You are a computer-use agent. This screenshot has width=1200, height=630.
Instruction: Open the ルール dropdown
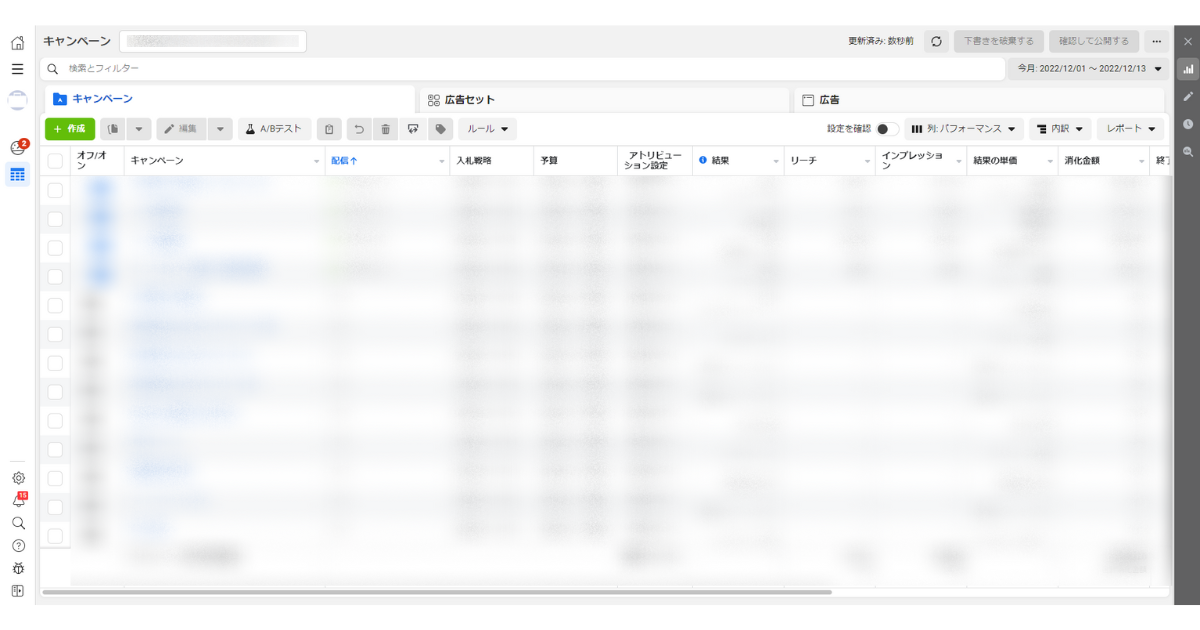tap(487, 129)
